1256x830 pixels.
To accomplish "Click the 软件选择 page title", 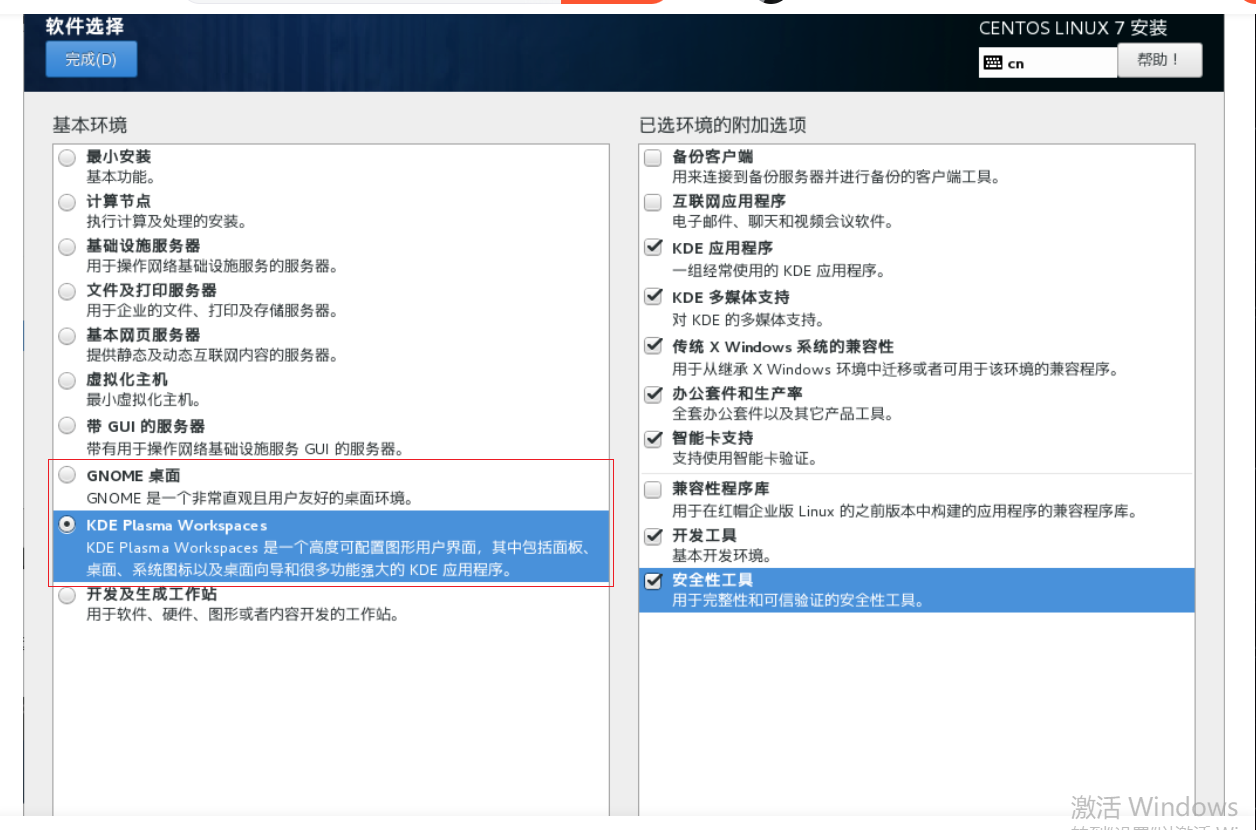I will pos(84,26).
